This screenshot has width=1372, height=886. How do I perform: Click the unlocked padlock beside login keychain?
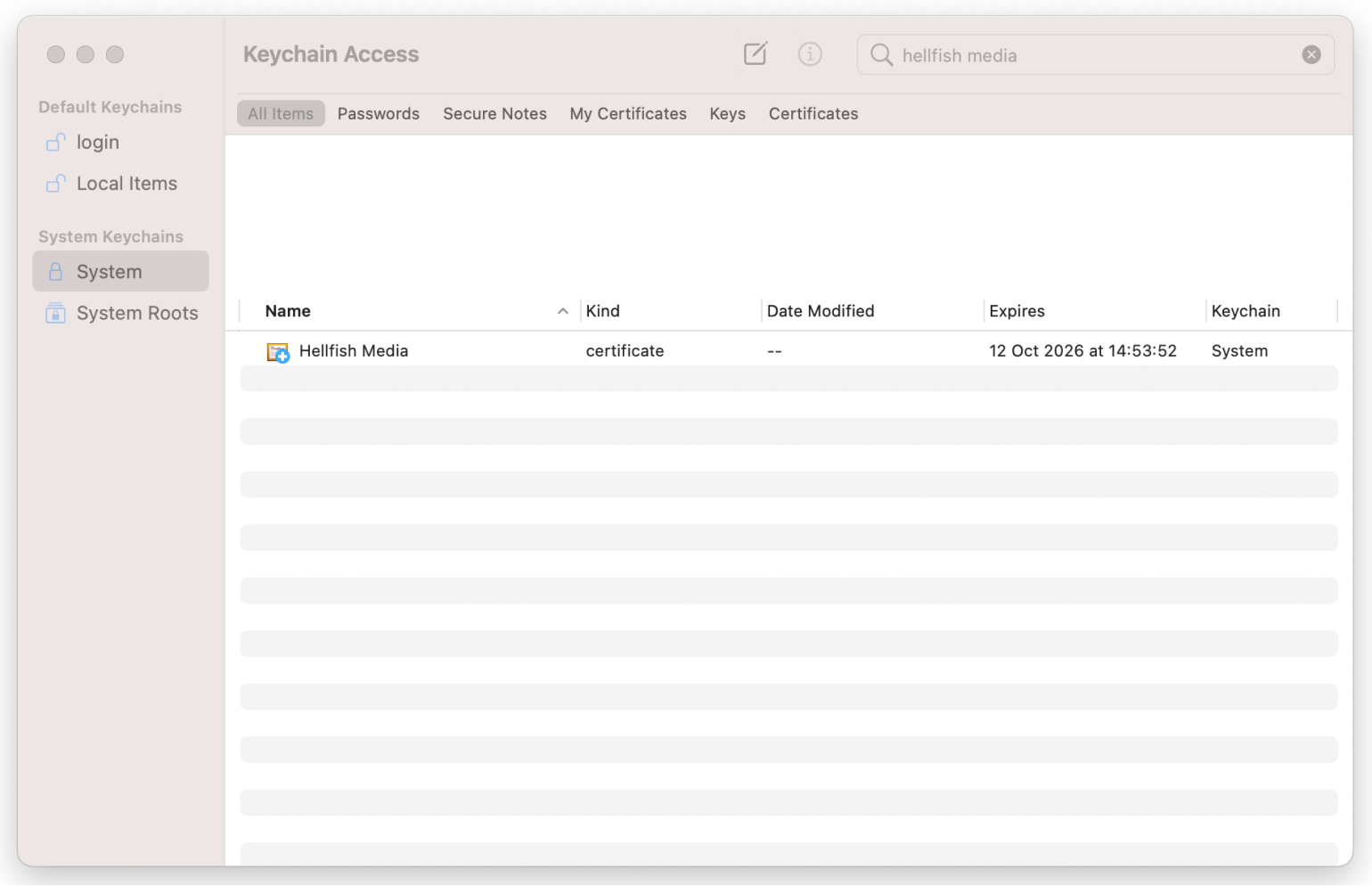pos(55,142)
